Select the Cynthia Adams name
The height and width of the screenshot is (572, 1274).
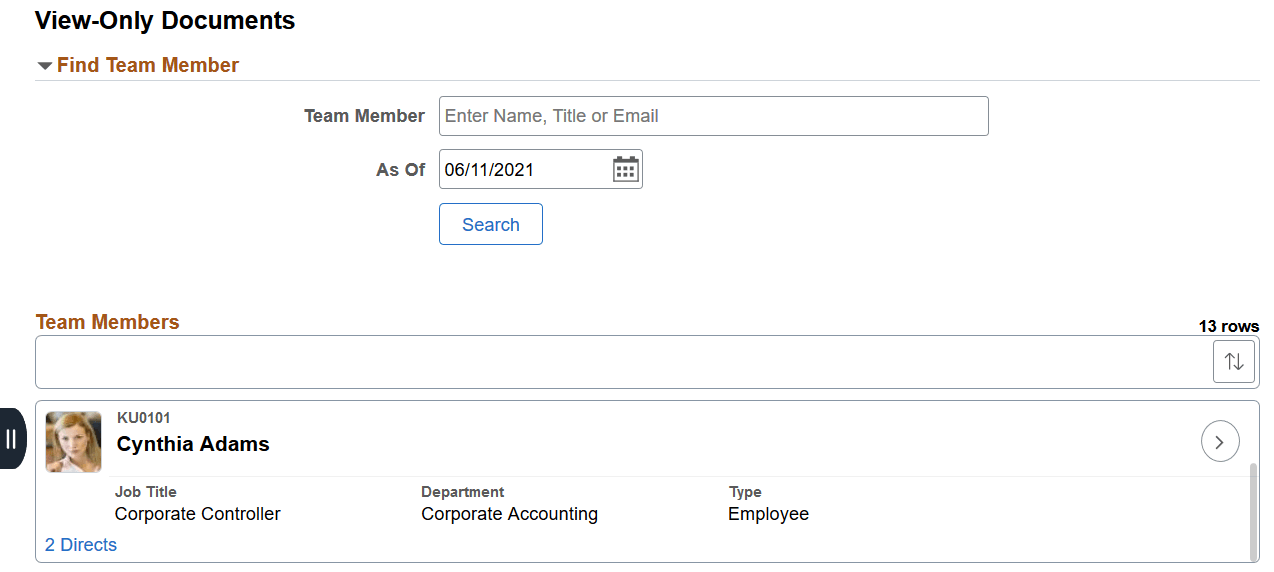[x=193, y=445]
